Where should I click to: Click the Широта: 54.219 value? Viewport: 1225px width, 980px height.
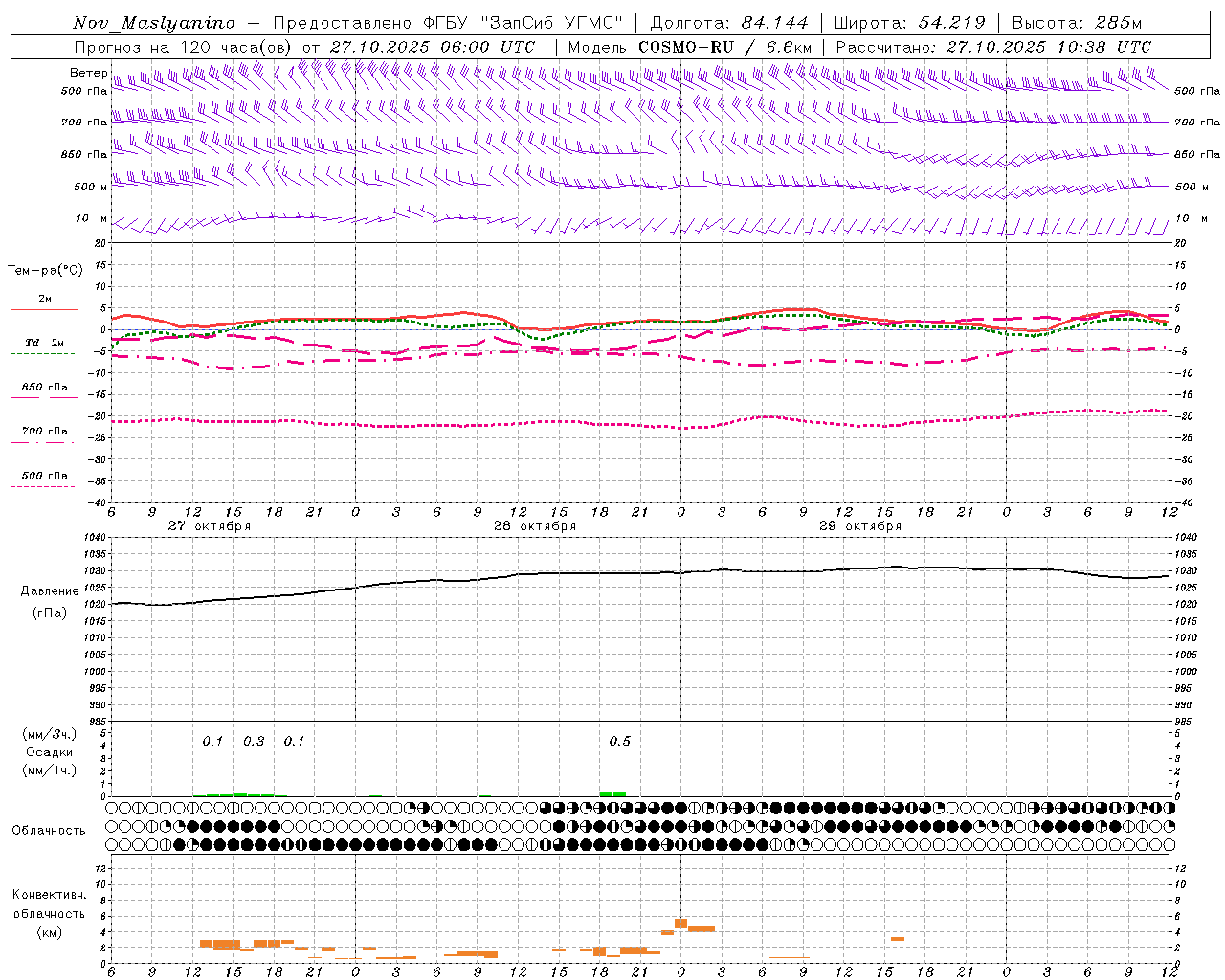coord(910,23)
